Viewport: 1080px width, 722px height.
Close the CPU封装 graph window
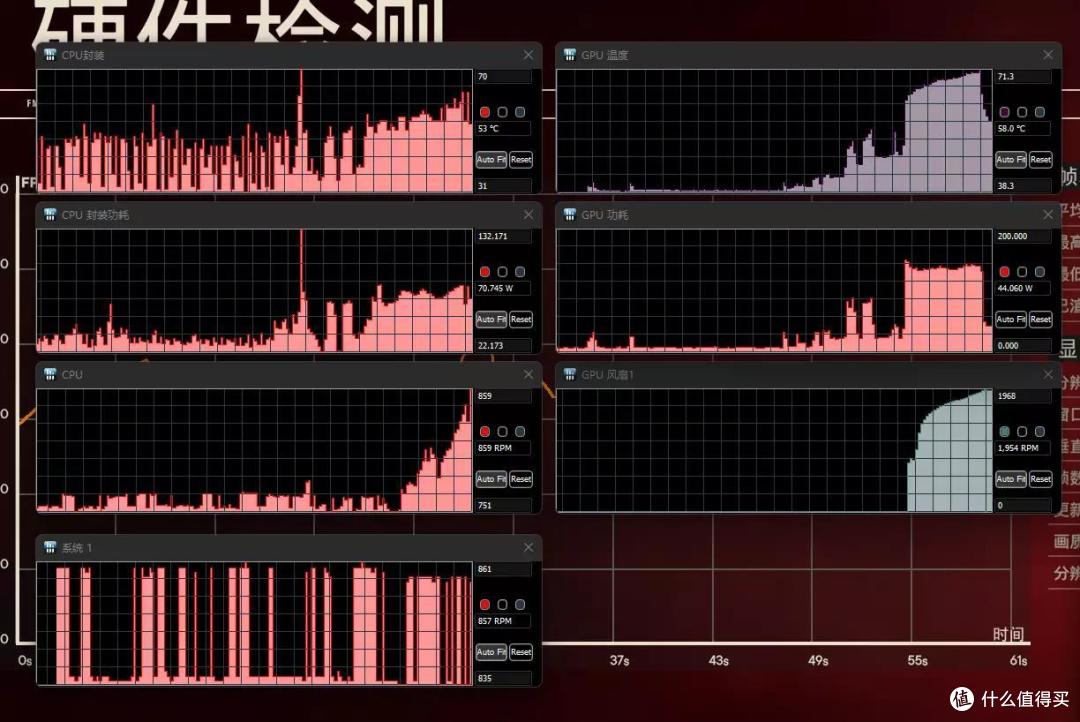tap(528, 55)
